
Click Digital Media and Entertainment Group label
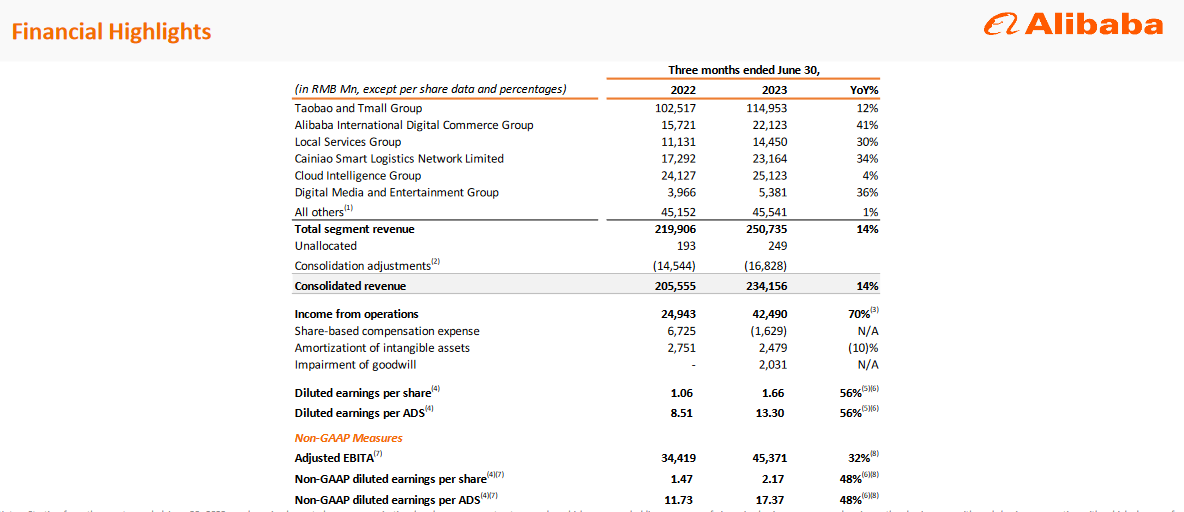pyautogui.click(x=396, y=193)
